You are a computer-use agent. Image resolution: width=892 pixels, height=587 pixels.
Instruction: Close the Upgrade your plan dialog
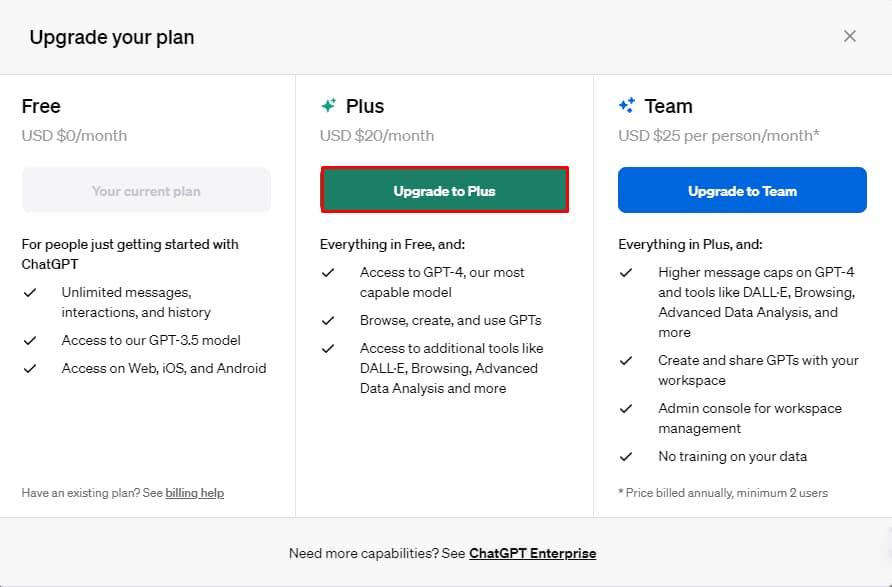(850, 36)
